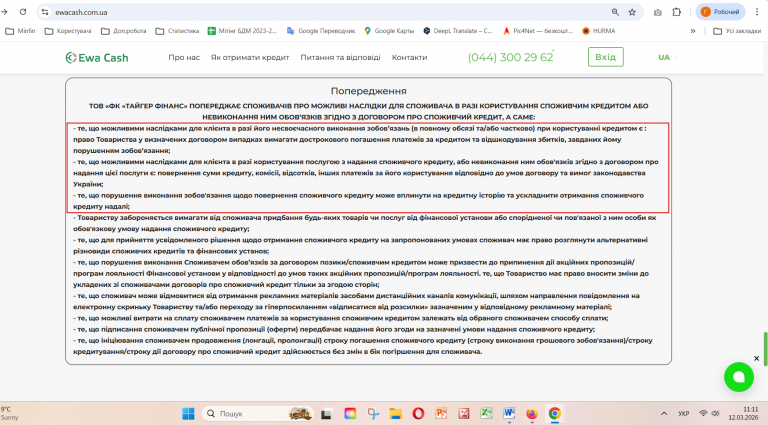
Task: Open Task View from taskbar
Action: click(326, 414)
